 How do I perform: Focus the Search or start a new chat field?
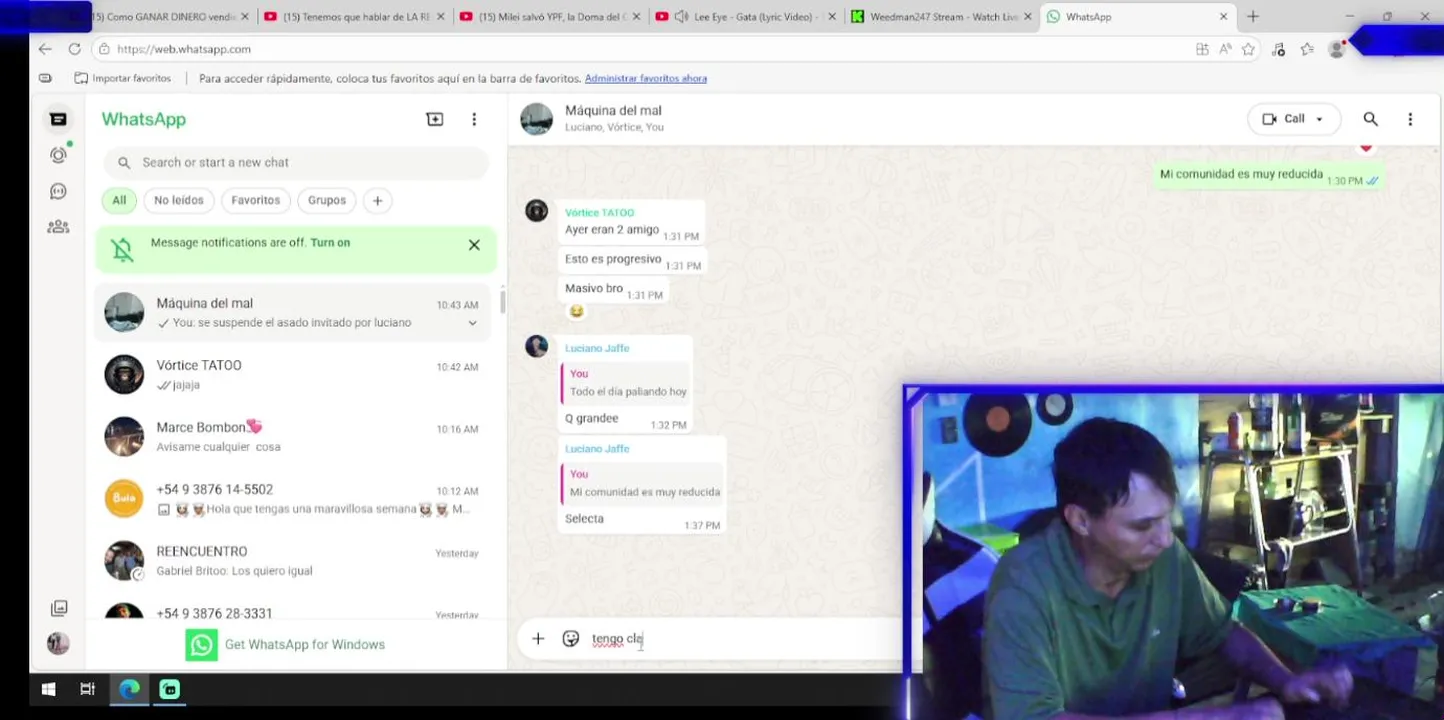[x=296, y=162]
